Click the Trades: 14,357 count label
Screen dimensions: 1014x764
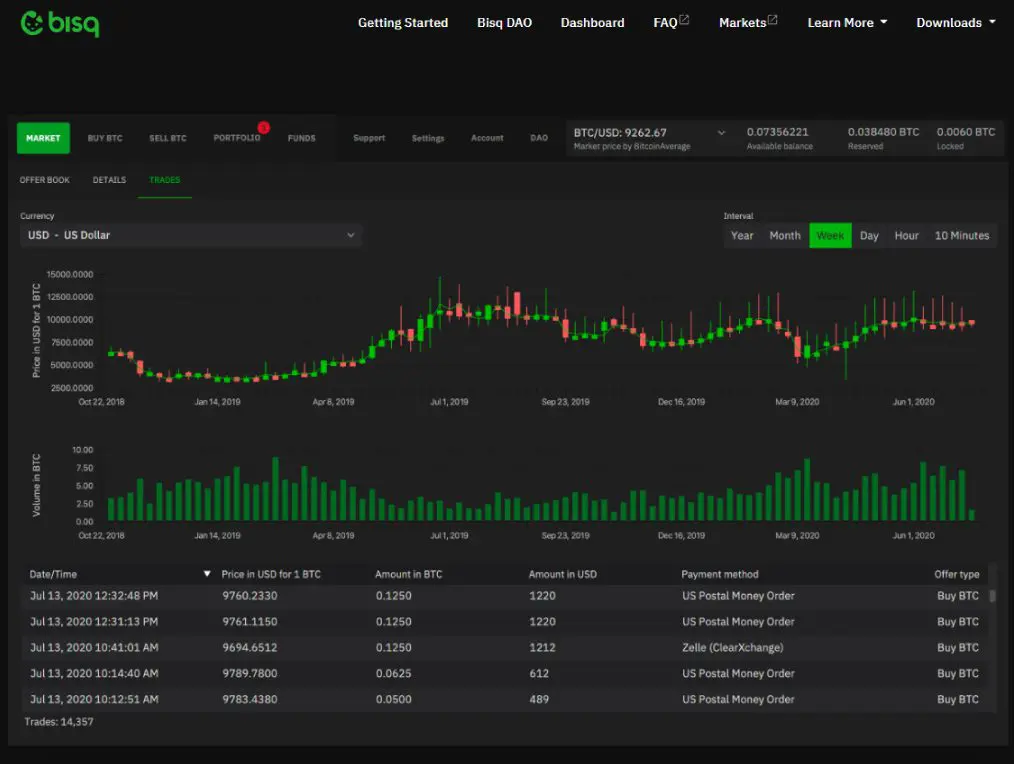(x=59, y=722)
